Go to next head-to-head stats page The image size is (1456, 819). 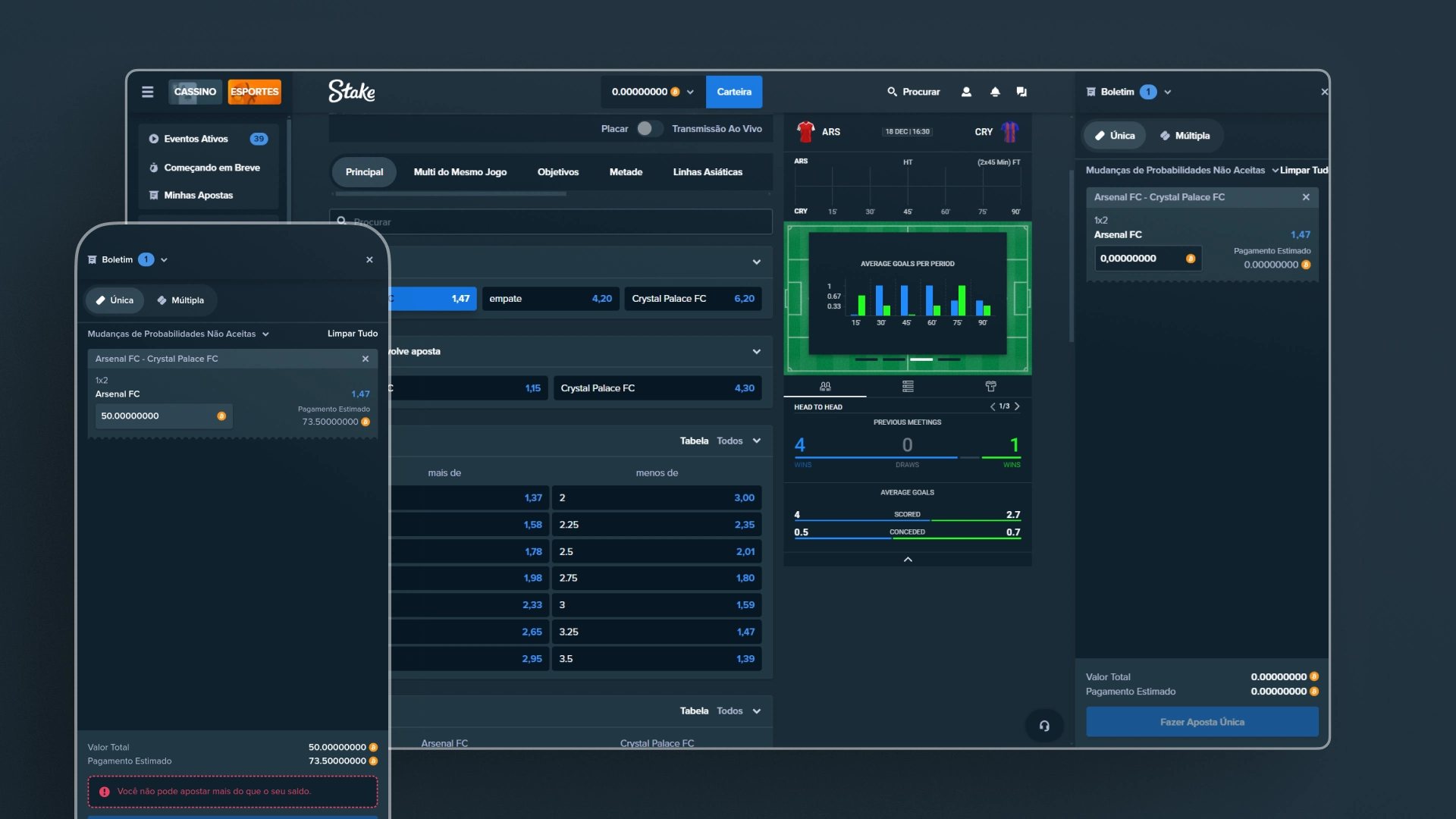click(1017, 406)
